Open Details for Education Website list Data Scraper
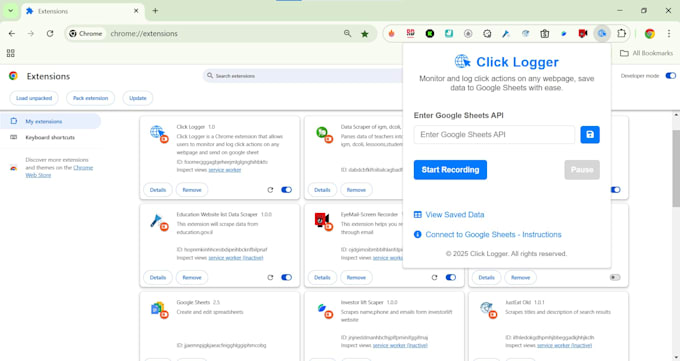 158,277
